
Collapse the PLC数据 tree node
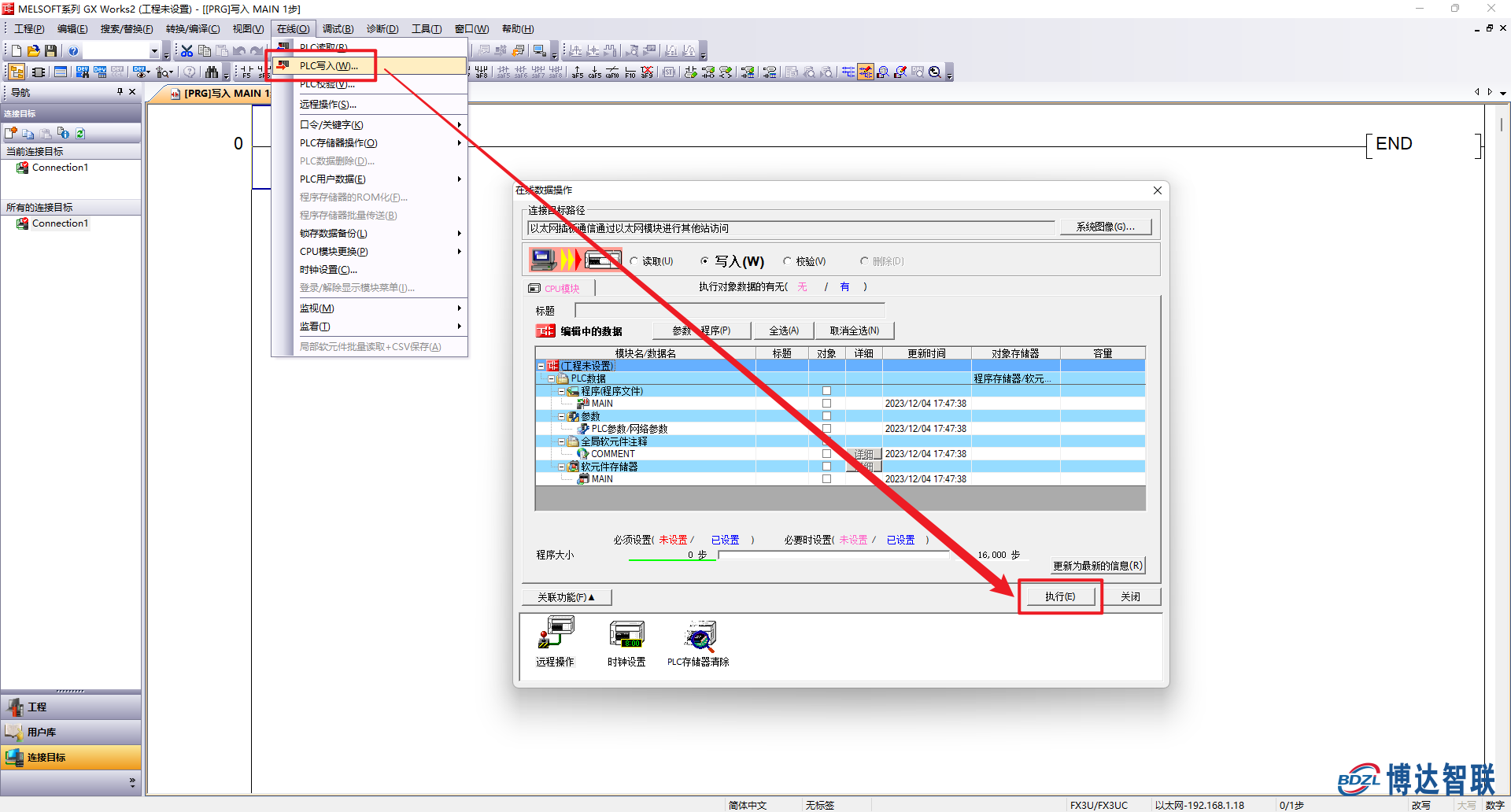[x=551, y=378]
